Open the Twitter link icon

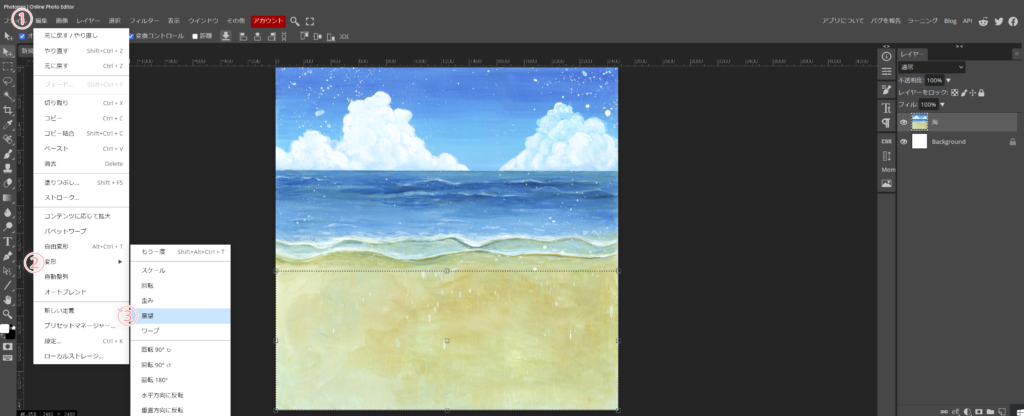[x=999, y=20]
